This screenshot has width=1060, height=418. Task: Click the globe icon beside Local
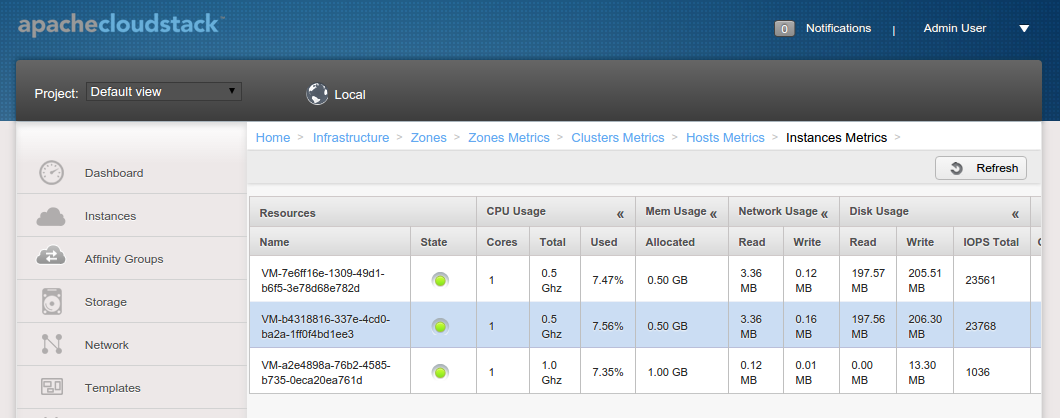point(317,94)
